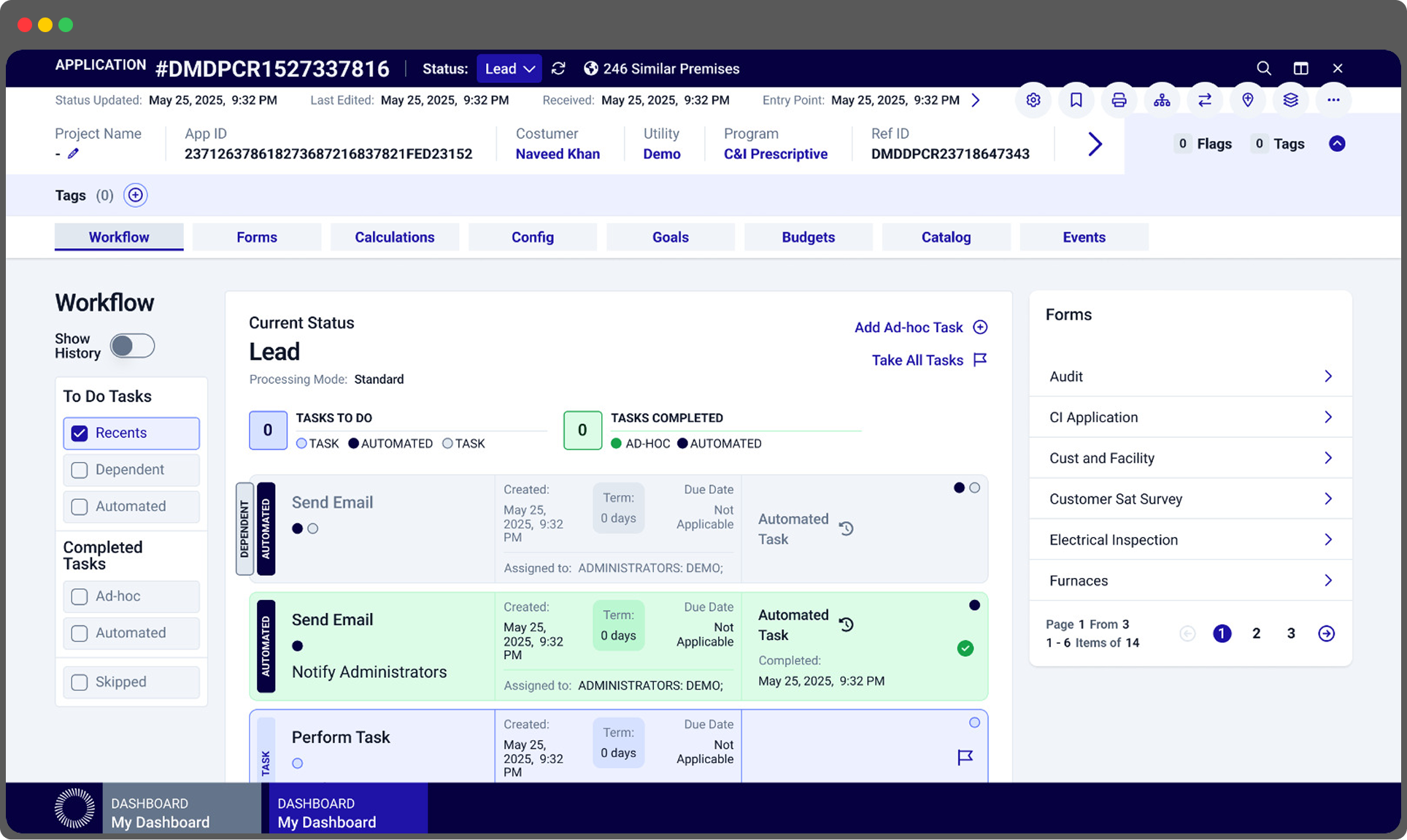Viewport: 1407px width, 840px height.
Task: Click the printer icon
Action: (1119, 100)
